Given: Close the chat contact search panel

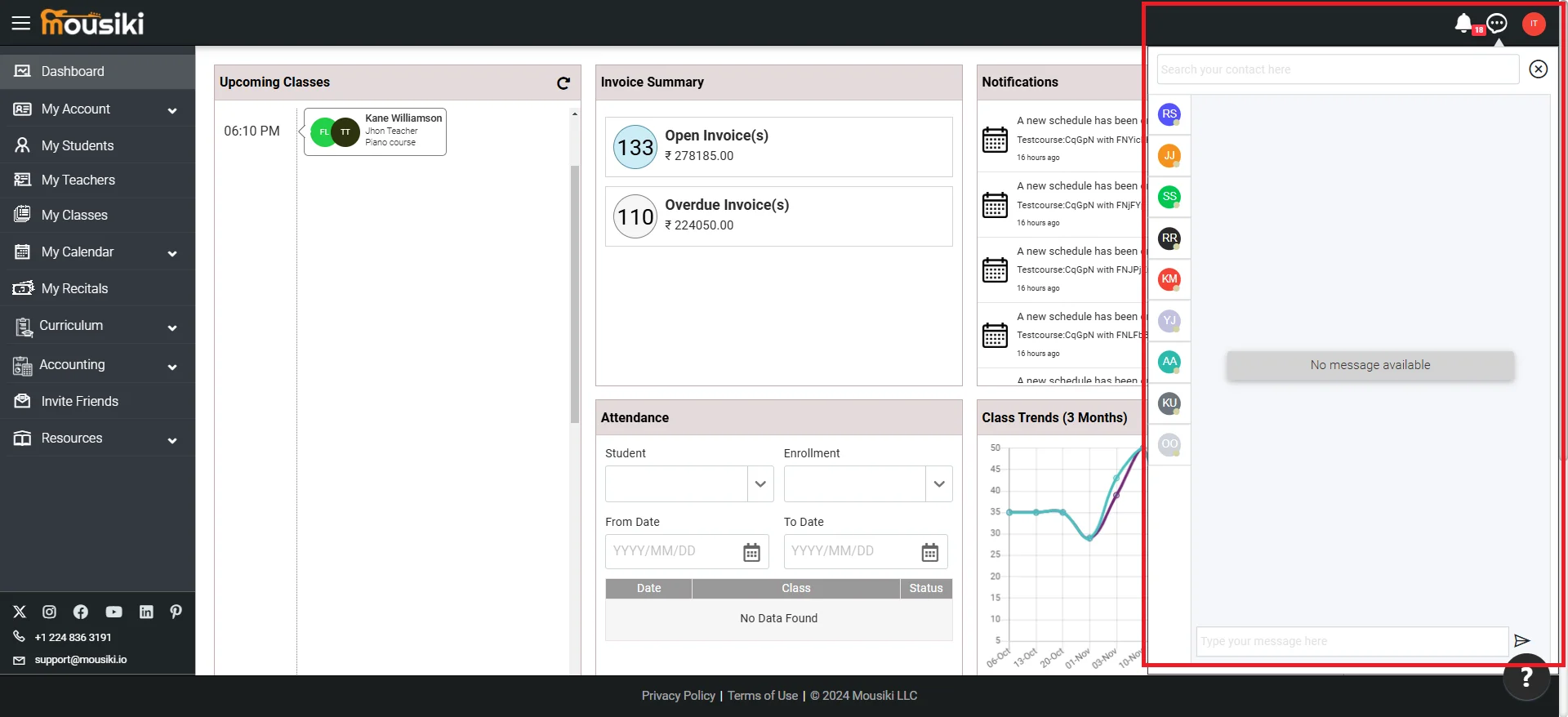Looking at the screenshot, I should click(1538, 69).
